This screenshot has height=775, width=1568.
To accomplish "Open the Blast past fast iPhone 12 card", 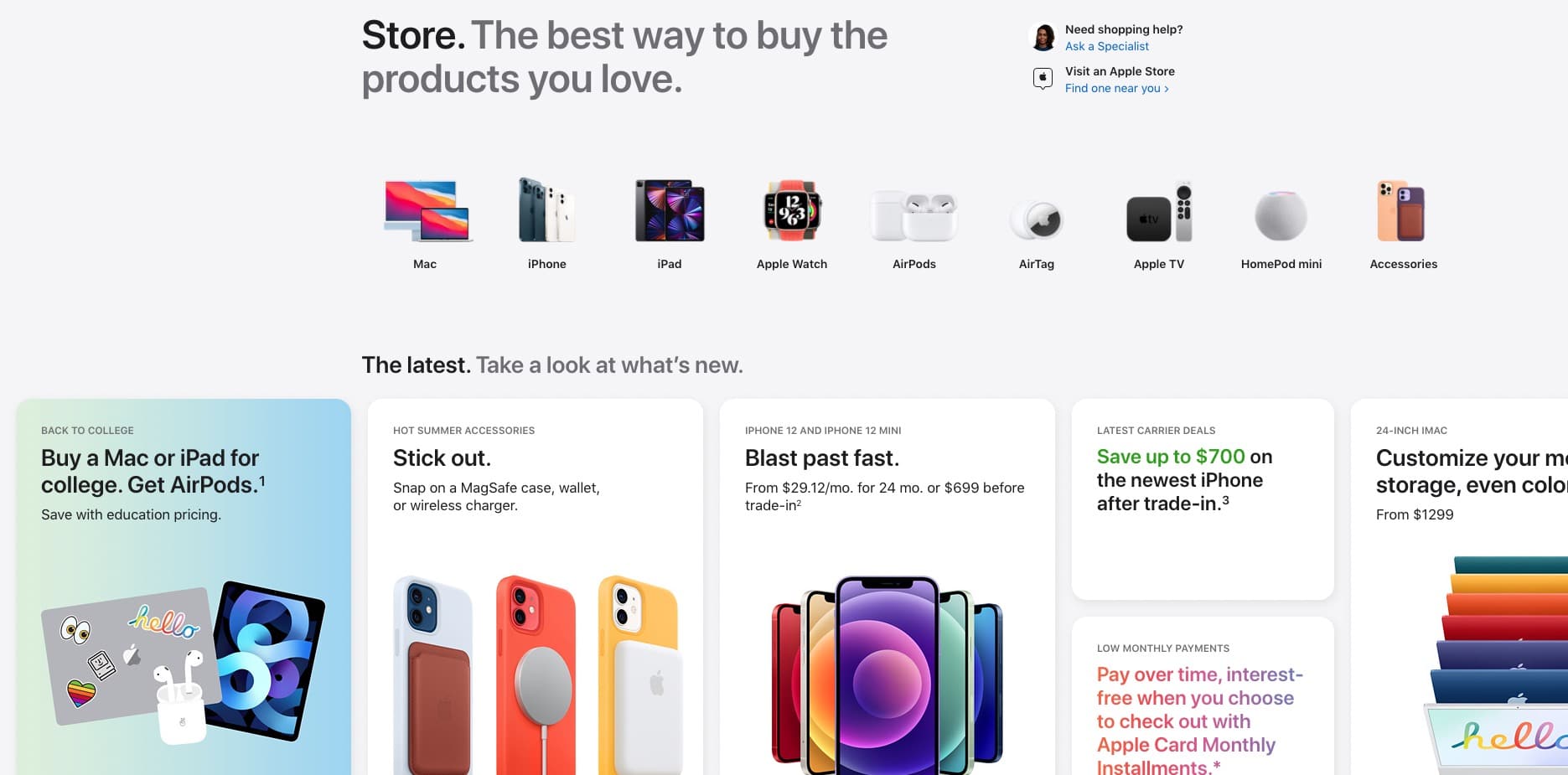I will 887,586.
